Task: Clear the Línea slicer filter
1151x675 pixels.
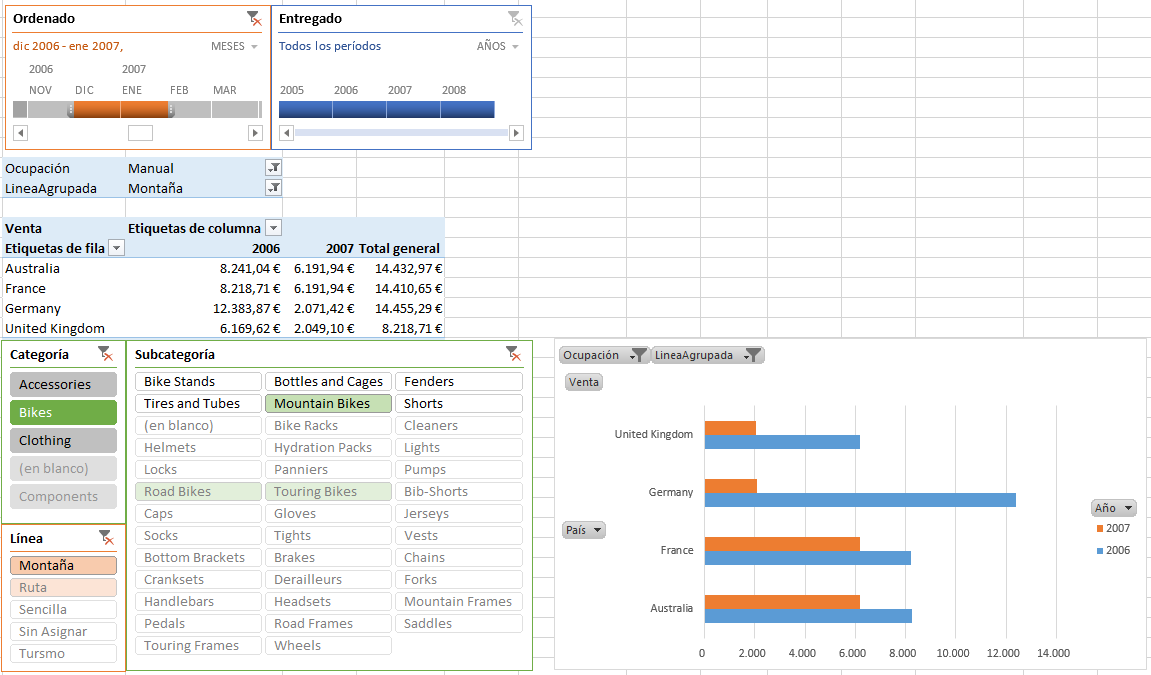Action: [105, 538]
